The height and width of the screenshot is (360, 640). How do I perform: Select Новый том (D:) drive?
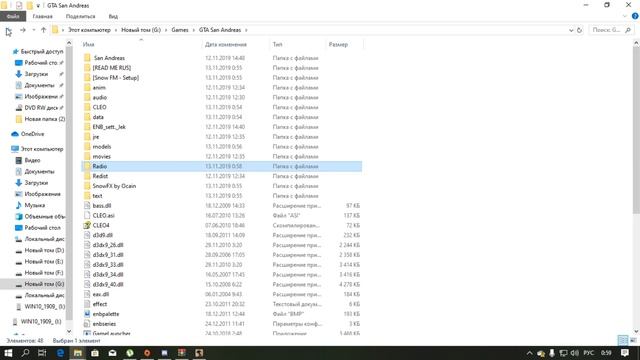click(44, 250)
